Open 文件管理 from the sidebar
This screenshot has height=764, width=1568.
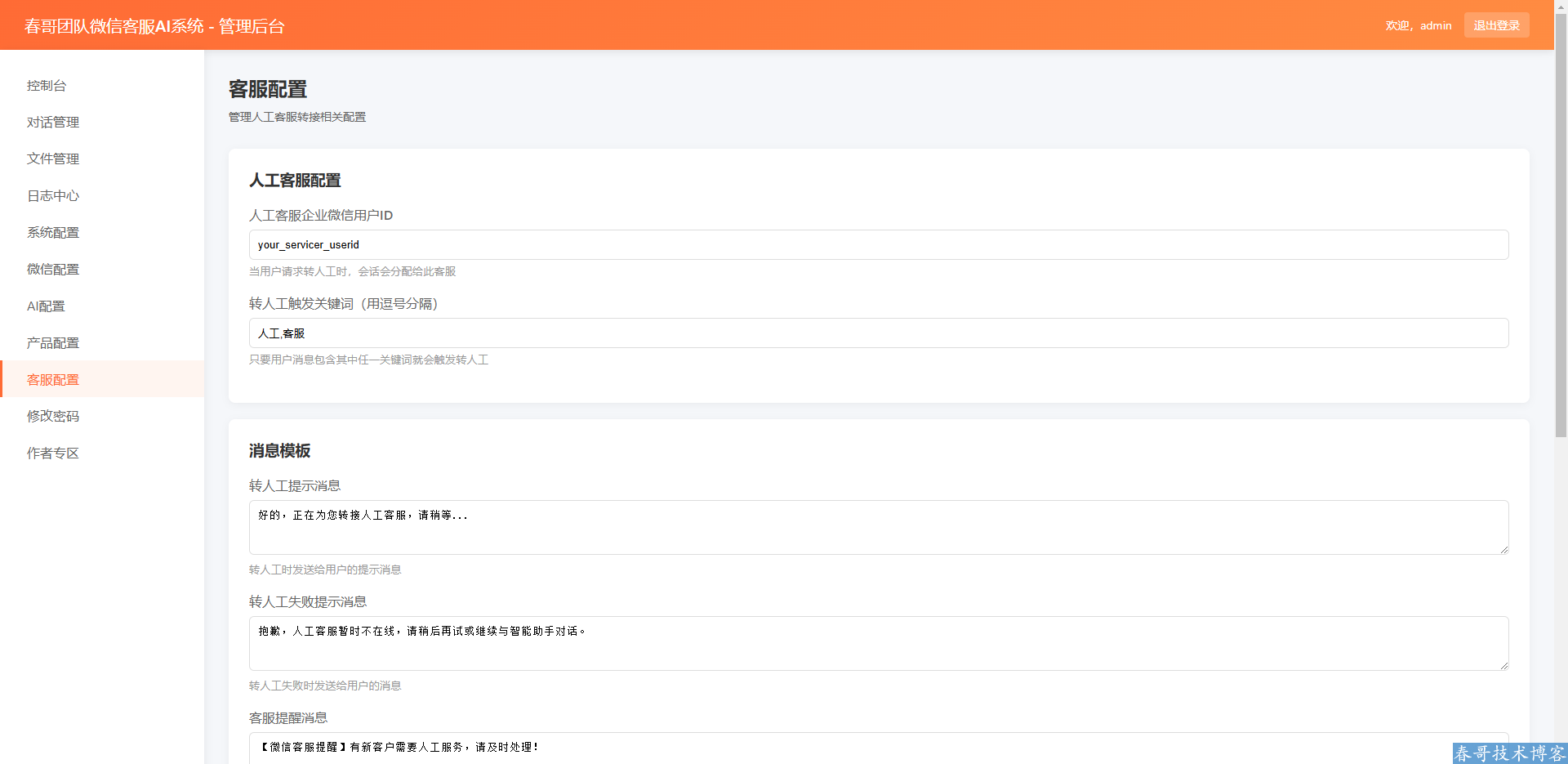53,159
